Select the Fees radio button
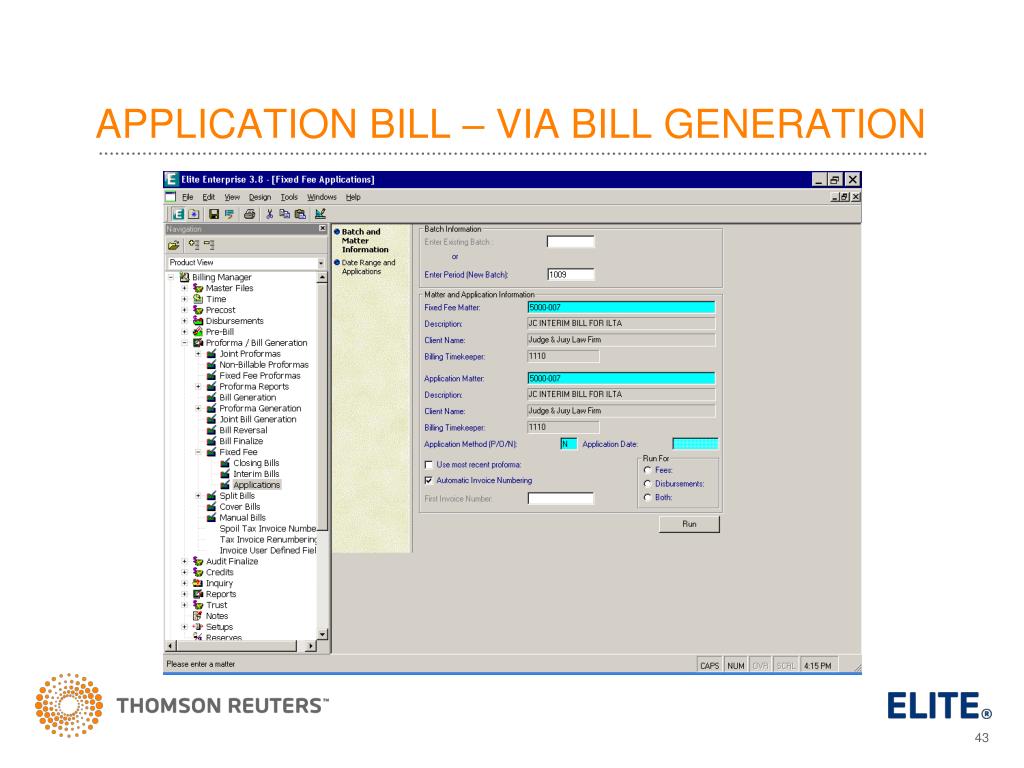This screenshot has width=1024, height=768. point(648,470)
